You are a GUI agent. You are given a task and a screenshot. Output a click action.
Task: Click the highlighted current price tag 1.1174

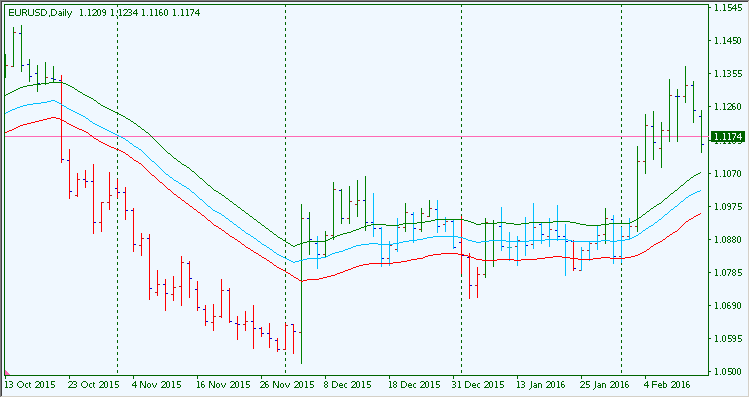pos(728,137)
